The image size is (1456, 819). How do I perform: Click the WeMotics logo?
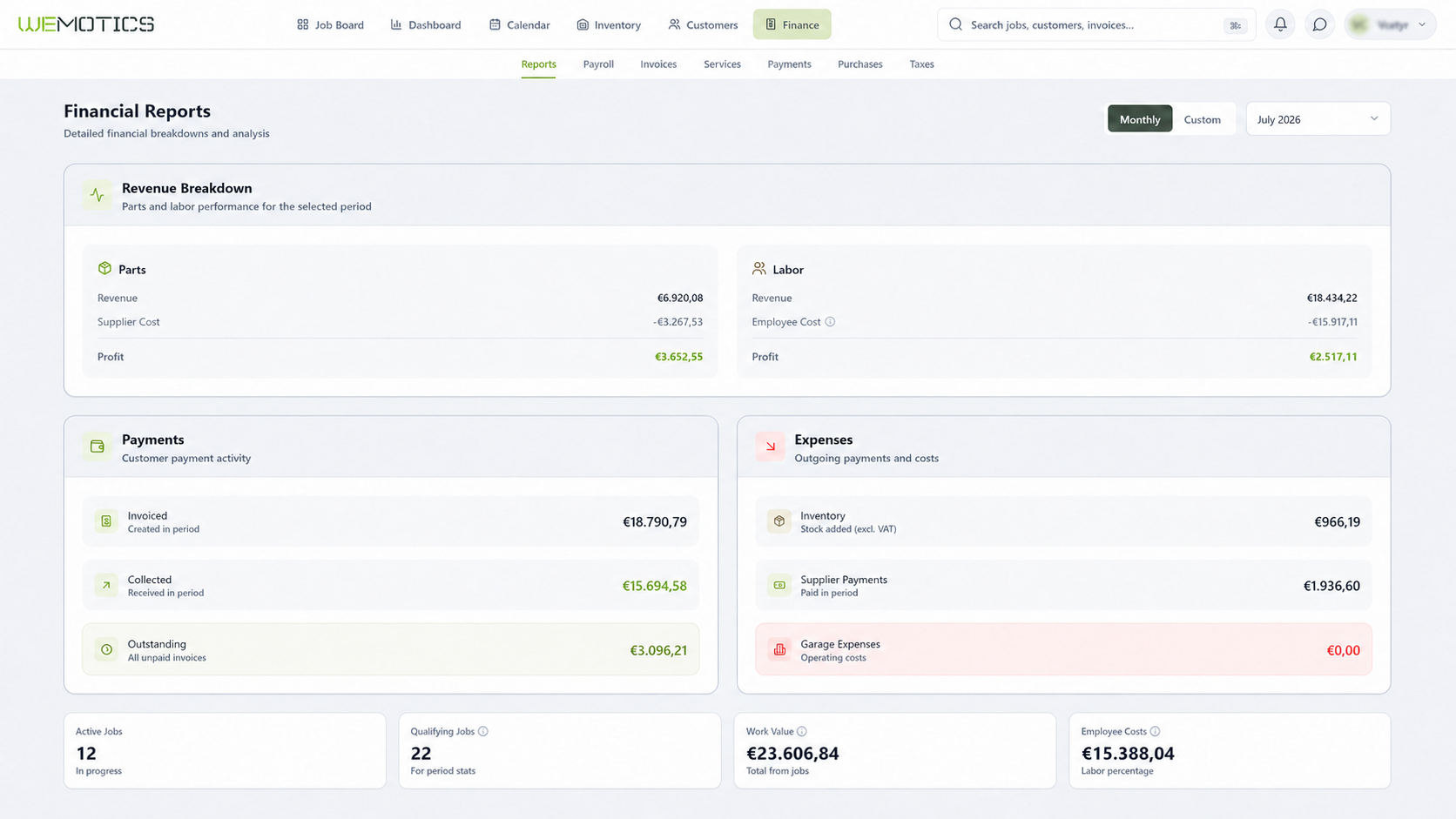pyautogui.click(x=86, y=24)
